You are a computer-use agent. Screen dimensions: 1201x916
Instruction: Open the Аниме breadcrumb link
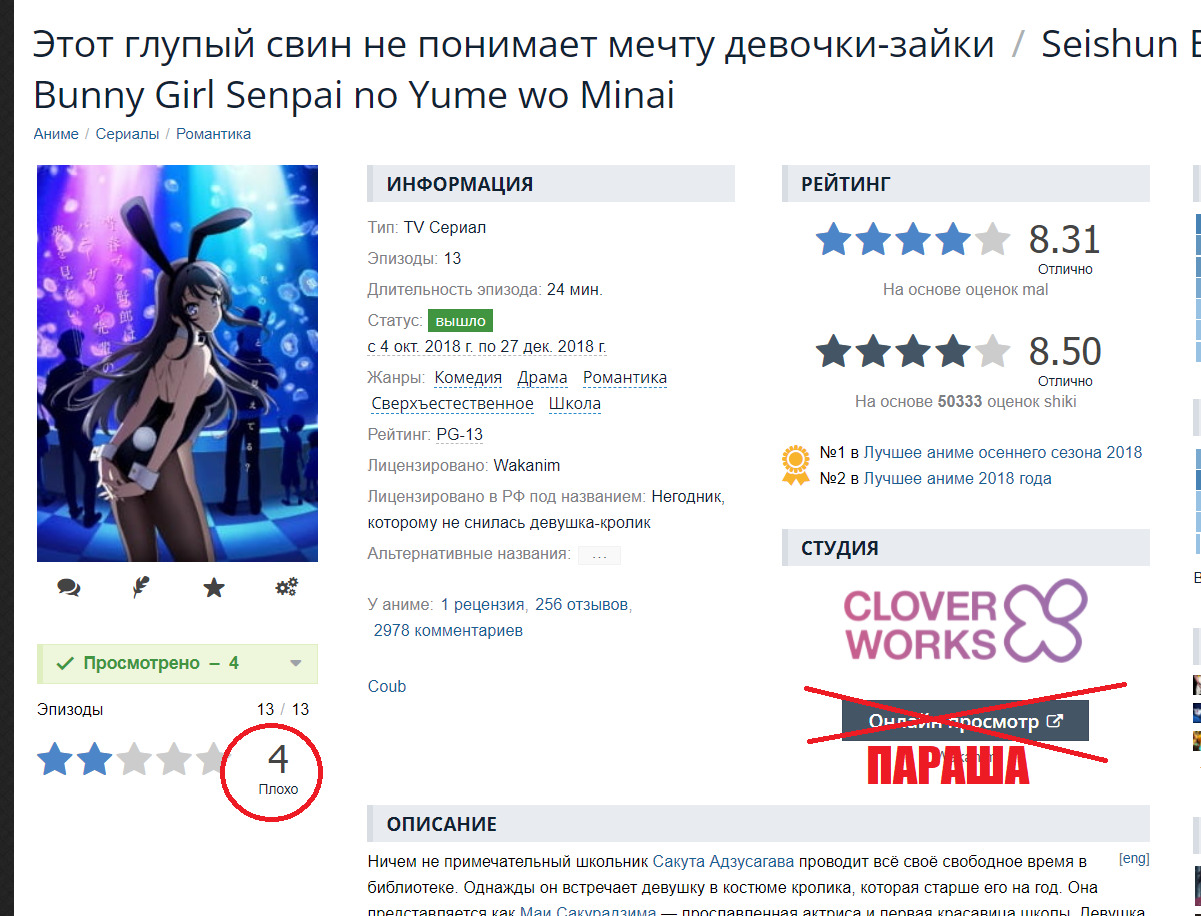tap(56, 134)
